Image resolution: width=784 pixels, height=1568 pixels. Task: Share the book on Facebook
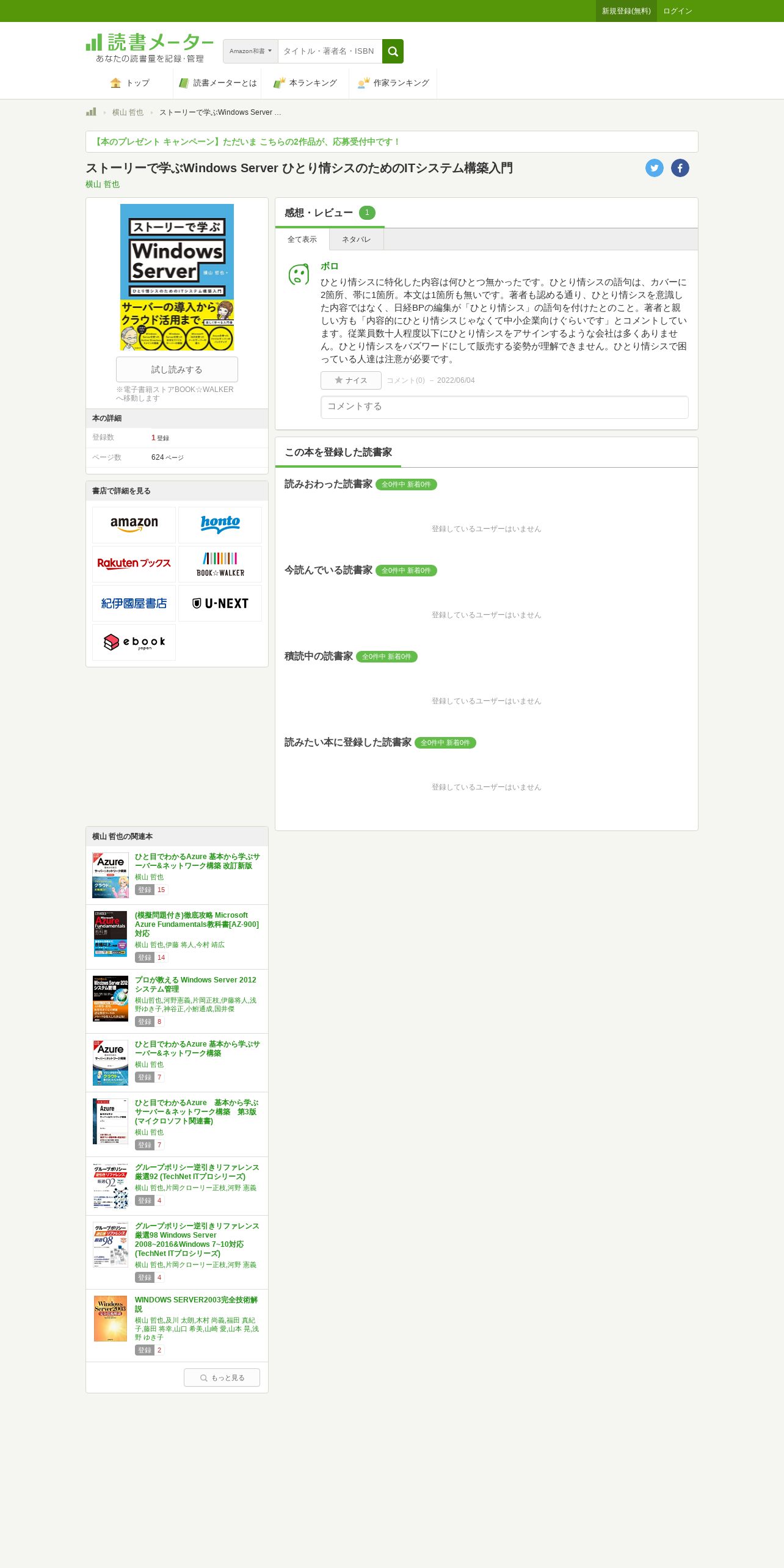pyautogui.click(x=680, y=168)
